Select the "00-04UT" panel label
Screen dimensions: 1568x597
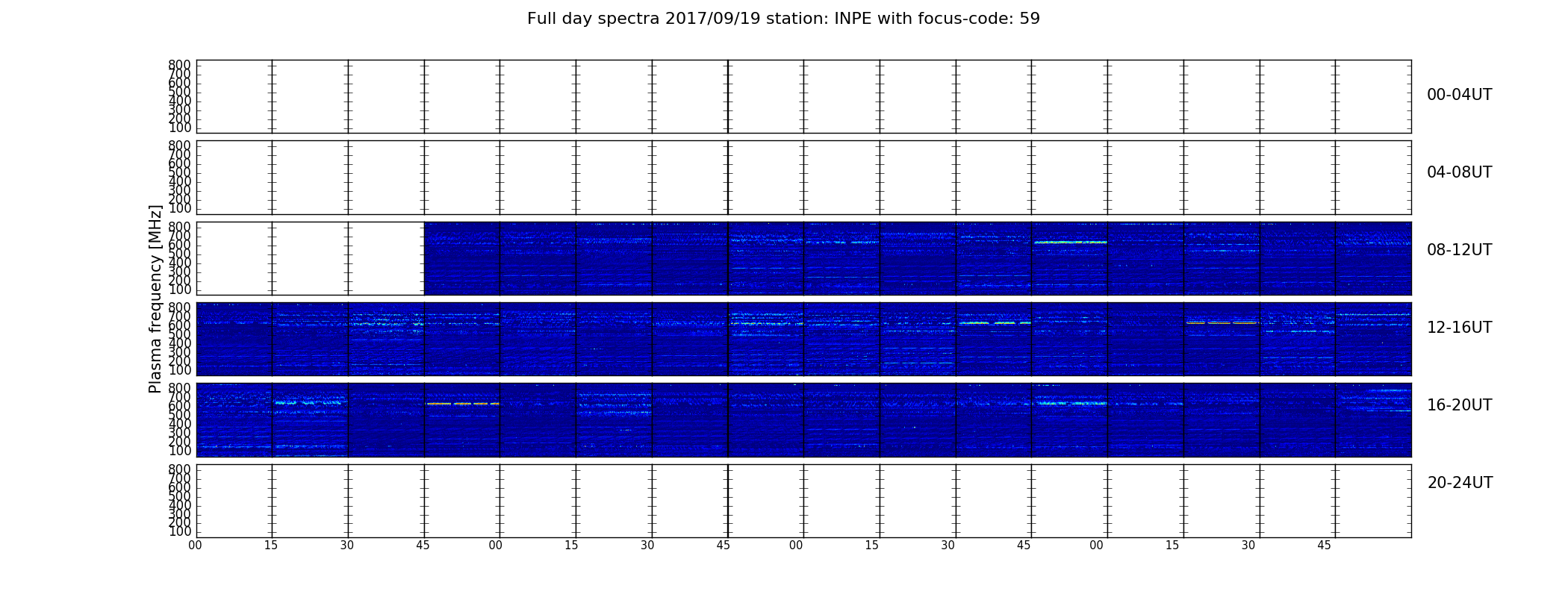pos(1459,95)
